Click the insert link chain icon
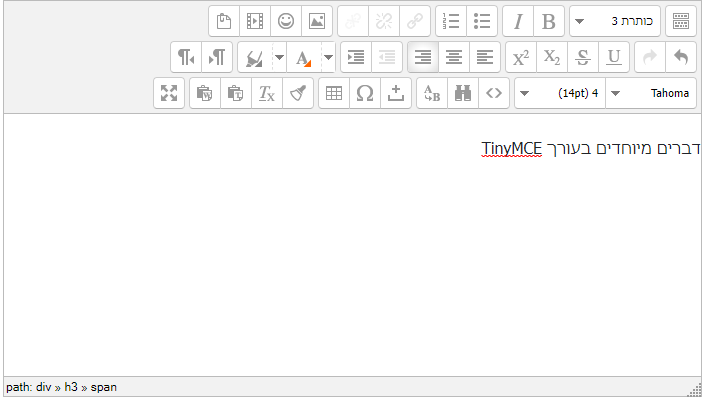702x399 pixels. (415, 21)
